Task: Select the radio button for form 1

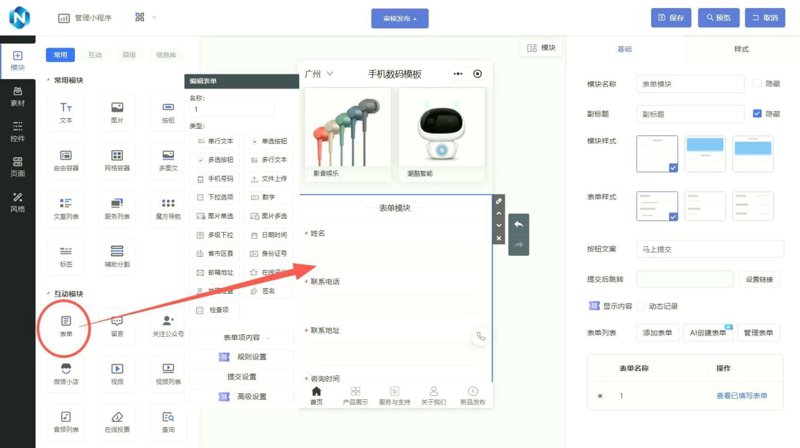Action: coord(600,395)
